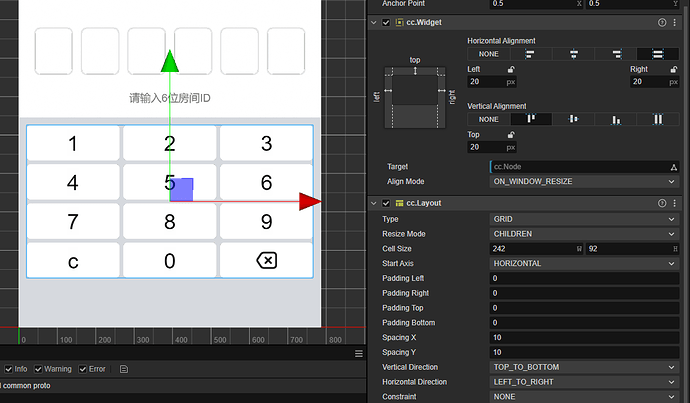This screenshot has width=690, height=403.
Task: Click the blue gizmo center square
Action: pos(181,190)
